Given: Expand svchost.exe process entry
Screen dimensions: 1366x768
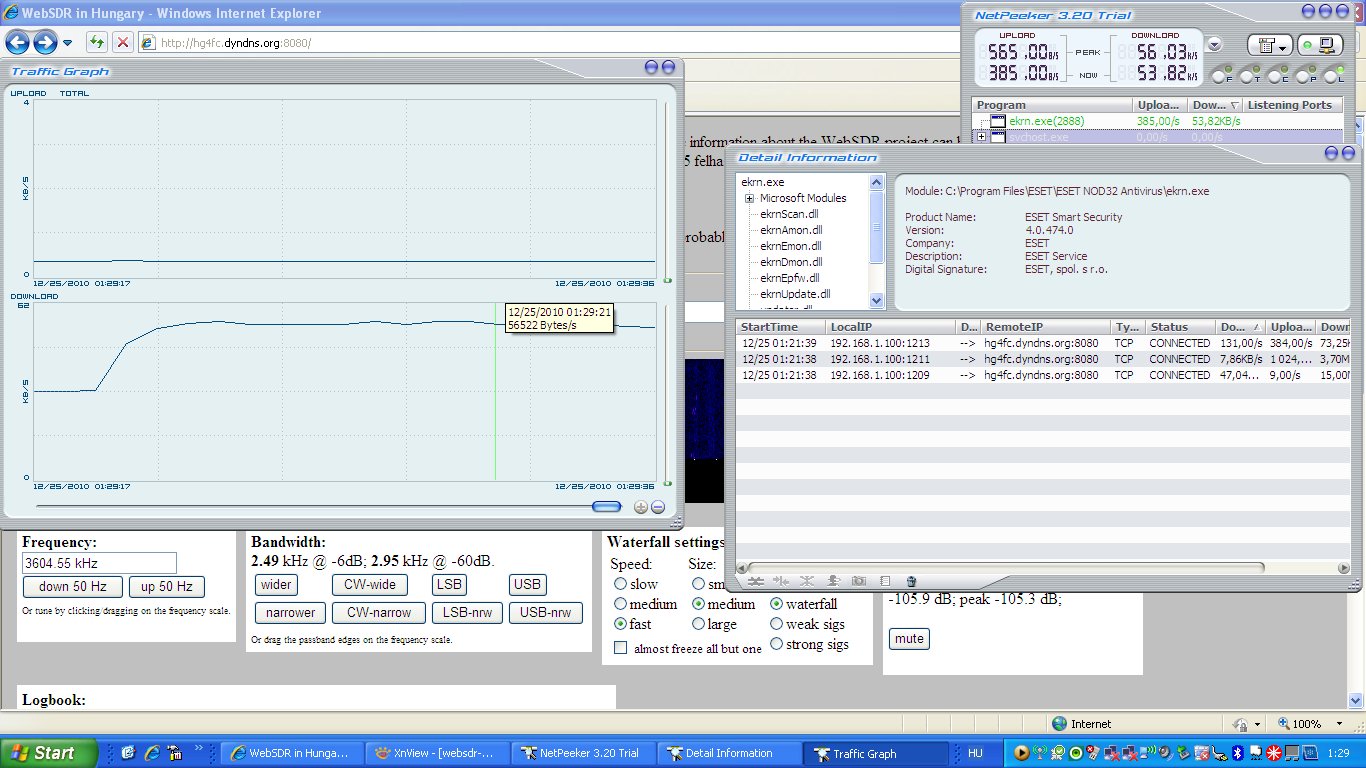Looking at the screenshot, I should [x=982, y=137].
